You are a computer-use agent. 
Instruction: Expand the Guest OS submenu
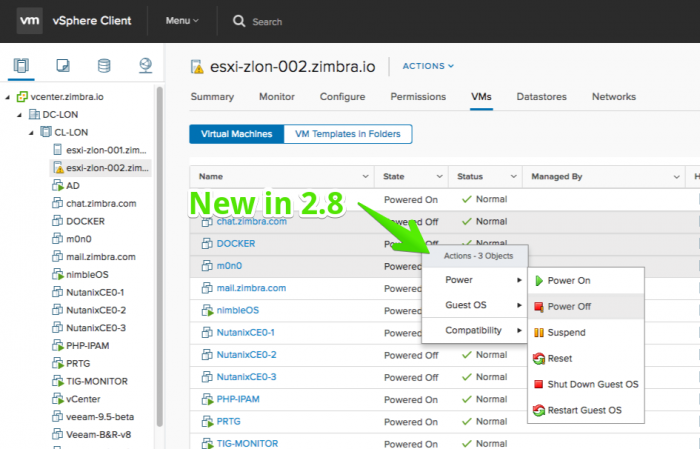(474, 305)
